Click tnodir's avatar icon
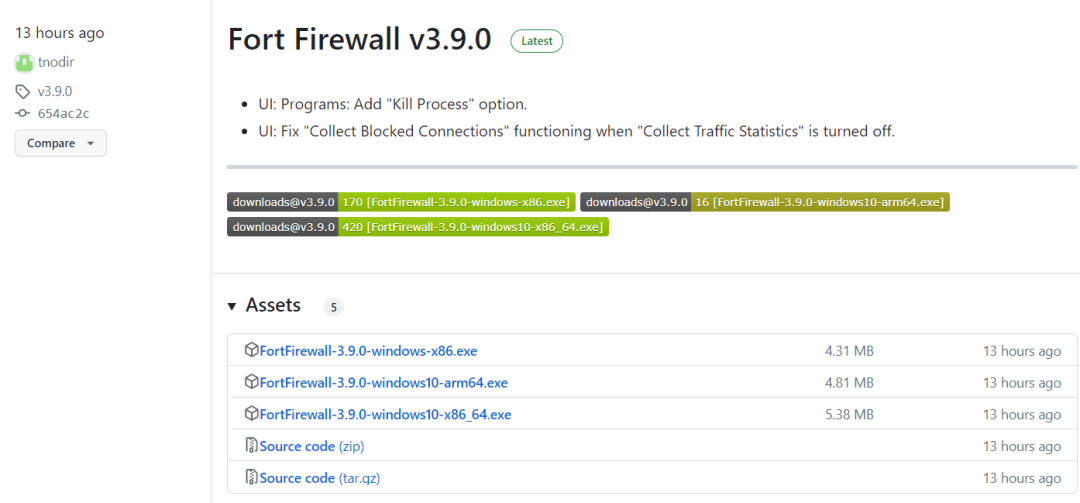Screen dimensions: 1080x503 click(x=24, y=63)
